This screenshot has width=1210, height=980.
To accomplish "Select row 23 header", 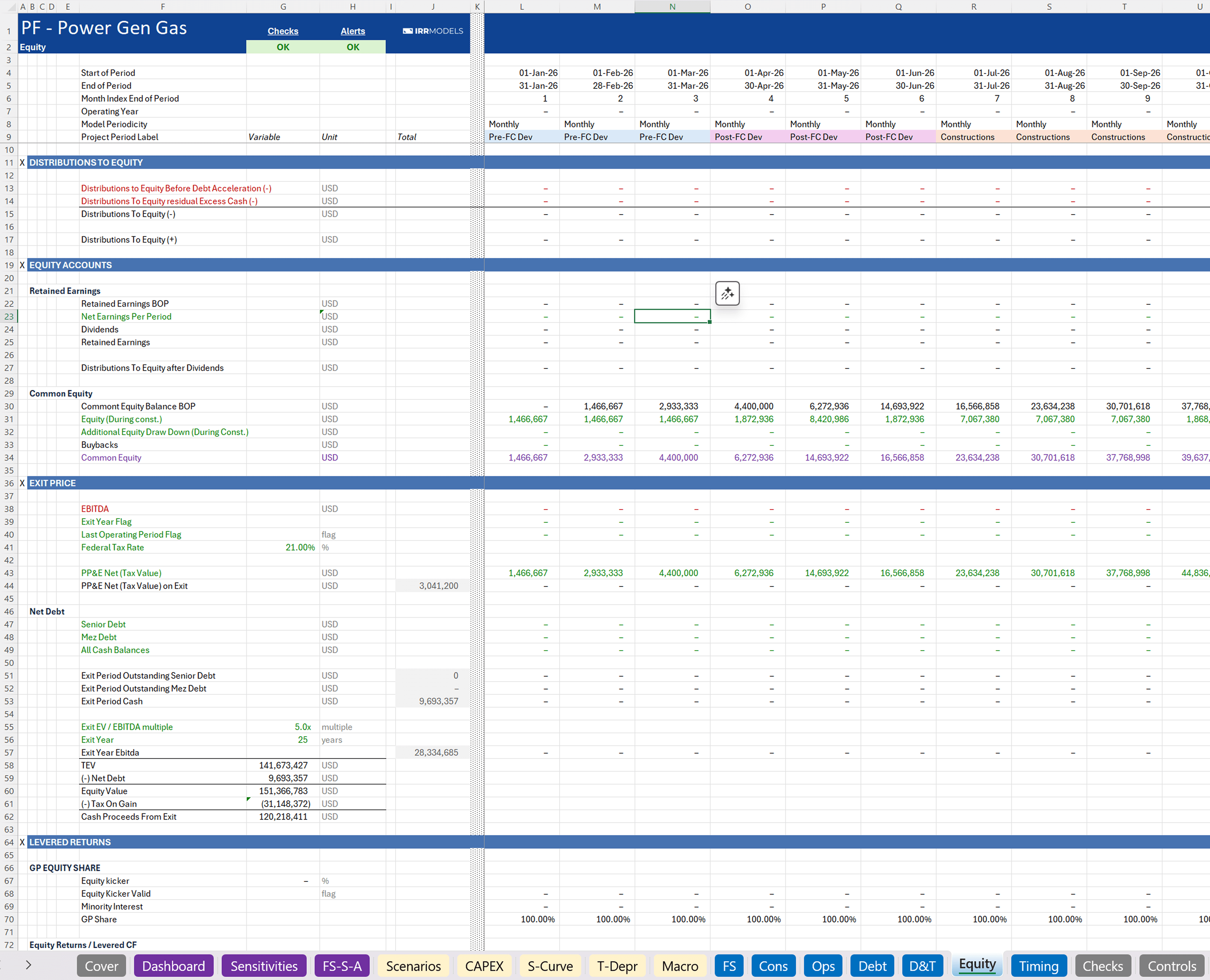I will (x=9, y=317).
